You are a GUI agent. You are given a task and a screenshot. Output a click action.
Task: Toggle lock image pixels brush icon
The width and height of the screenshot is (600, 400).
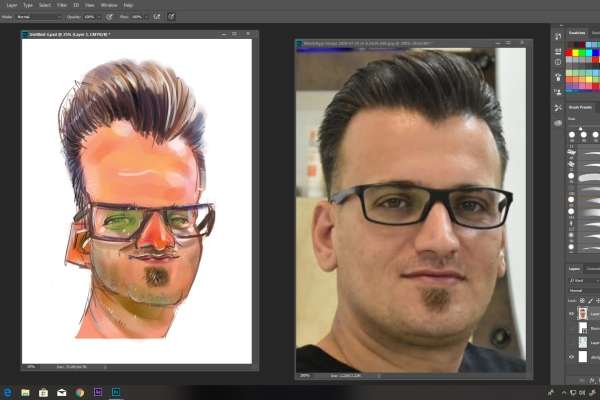tap(591, 301)
